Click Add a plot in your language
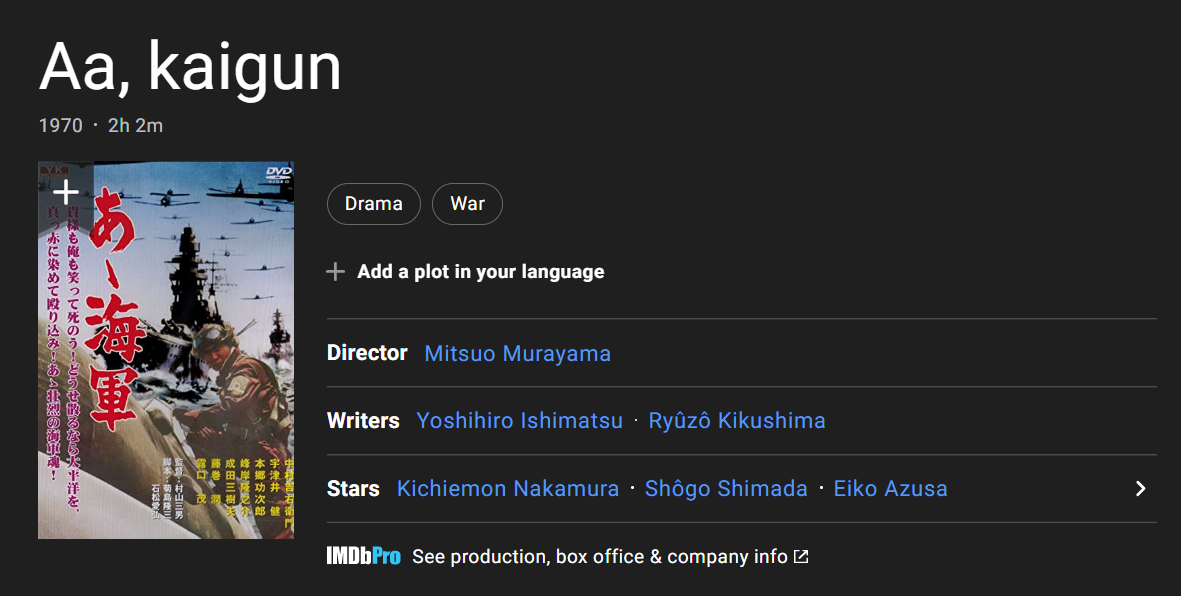 click(480, 272)
